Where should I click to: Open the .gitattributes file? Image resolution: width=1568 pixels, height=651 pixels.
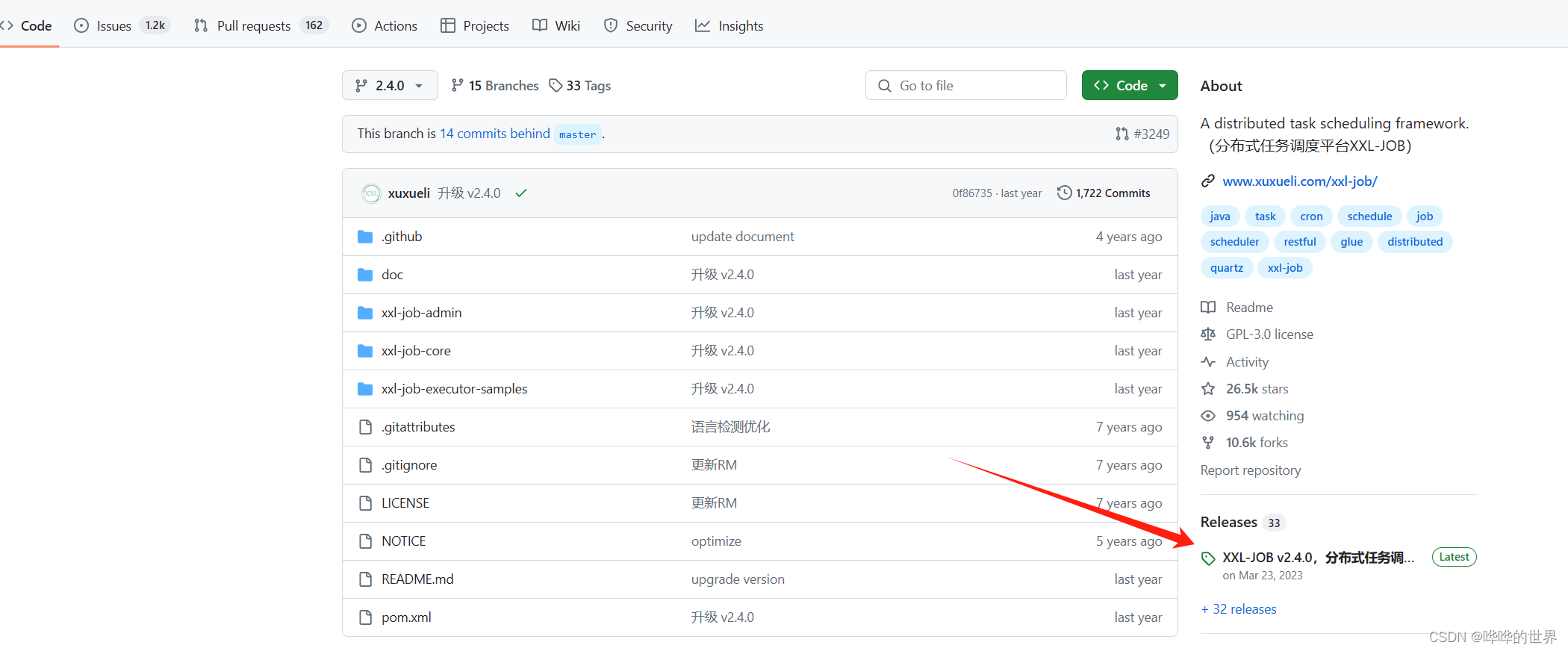(418, 427)
